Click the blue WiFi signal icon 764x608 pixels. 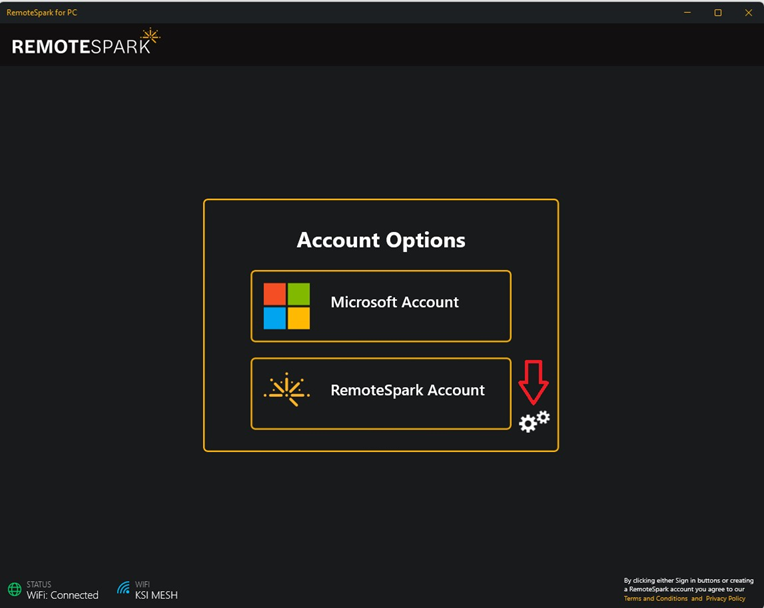coord(123,588)
